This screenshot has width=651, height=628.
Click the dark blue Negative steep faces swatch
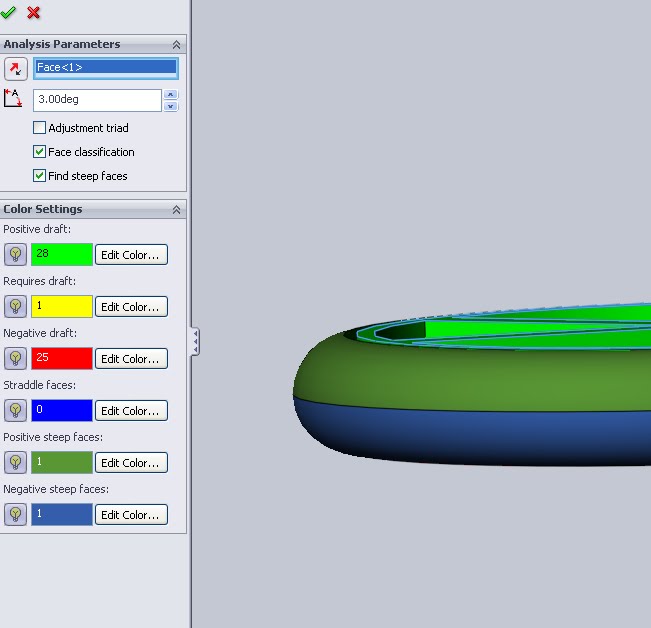(62, 514)
